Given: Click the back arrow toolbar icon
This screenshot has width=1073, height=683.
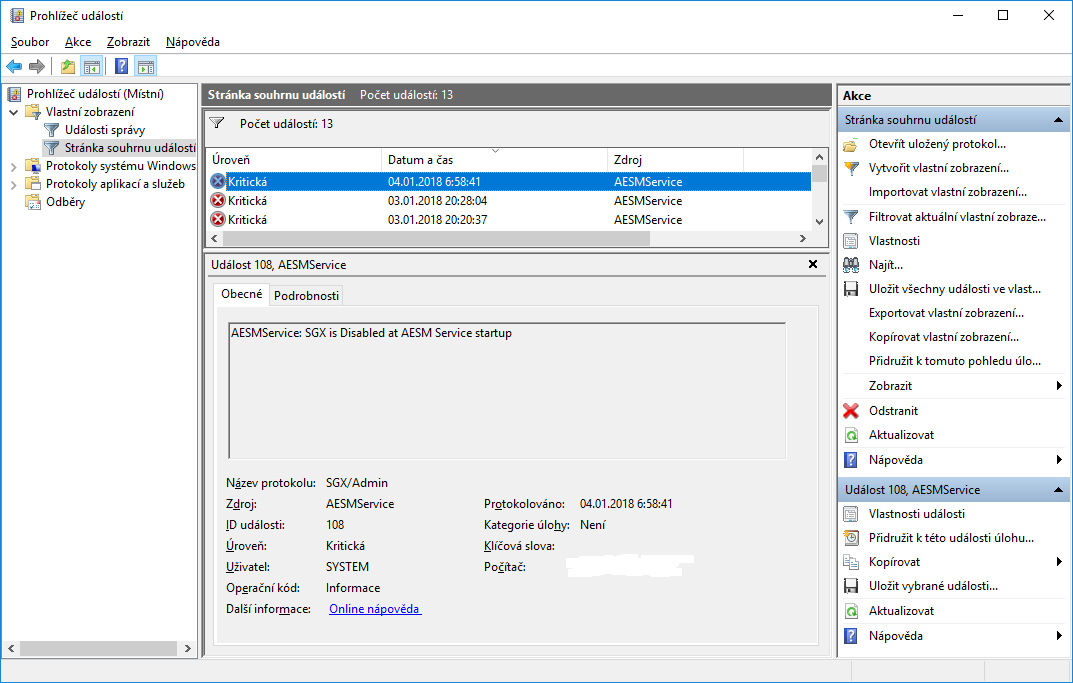Looking at the screenshot, I should point(14,67).
